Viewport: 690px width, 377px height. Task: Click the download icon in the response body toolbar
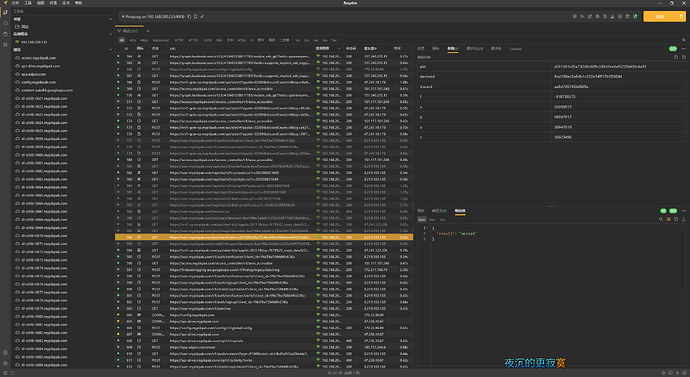click(684, 219)
